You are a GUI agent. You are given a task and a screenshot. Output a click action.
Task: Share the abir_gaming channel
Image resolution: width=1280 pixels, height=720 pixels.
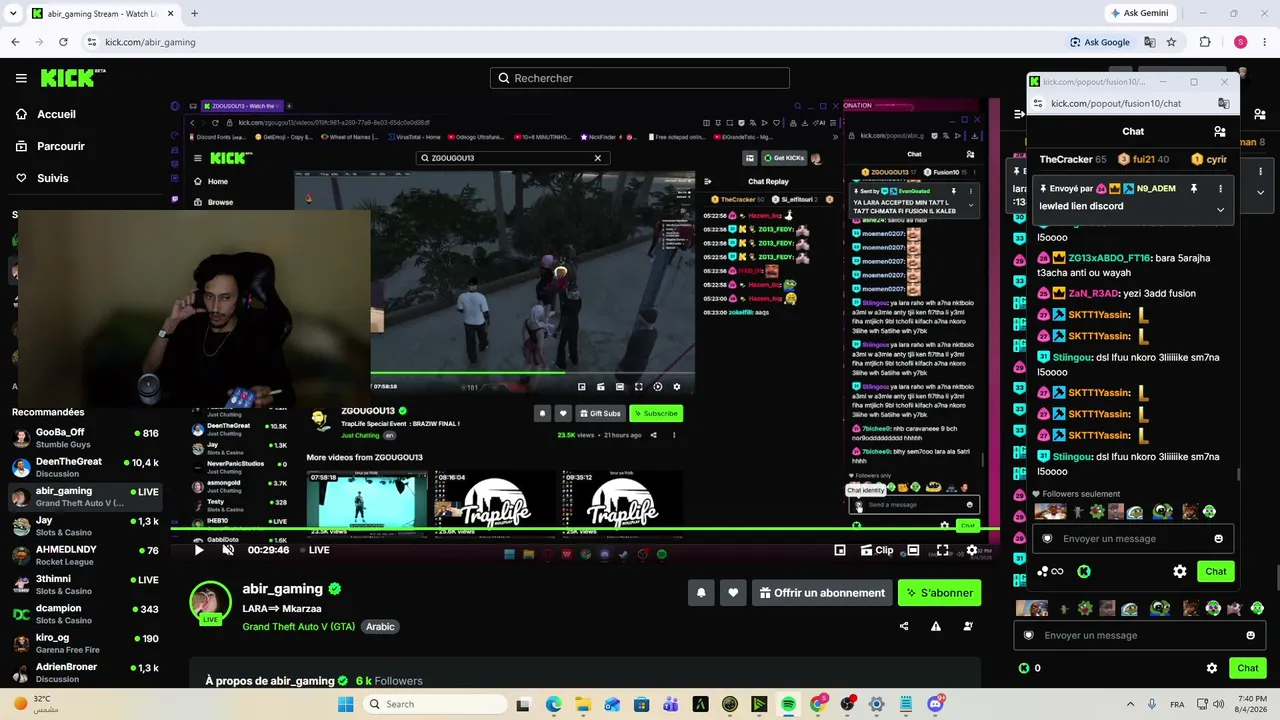pos(904,627)
